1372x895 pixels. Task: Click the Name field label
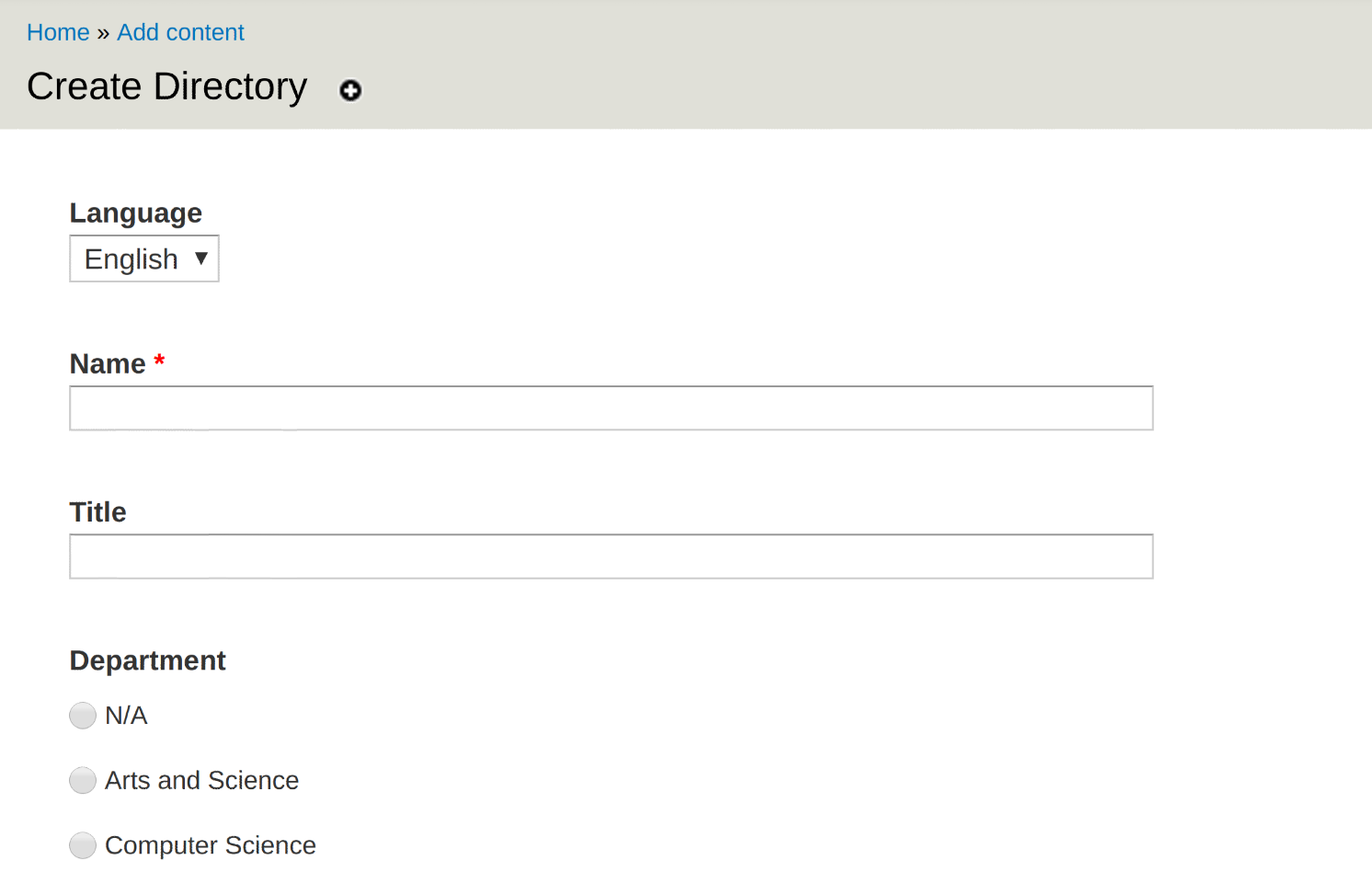[108, 363]
